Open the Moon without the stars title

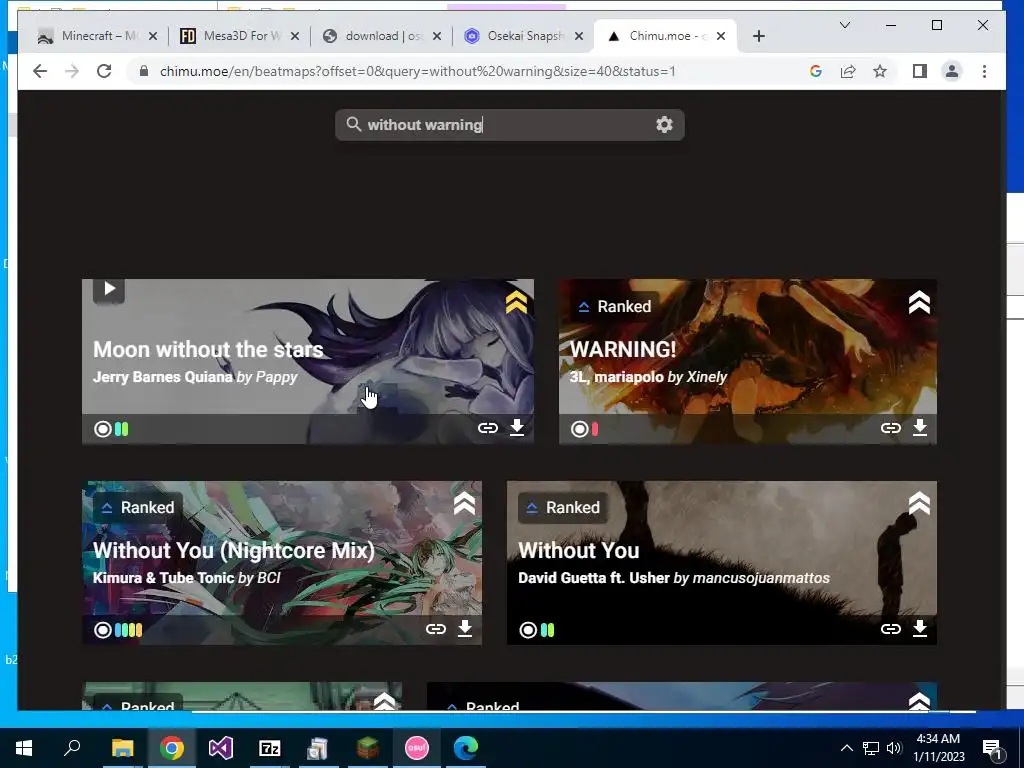[x=208, y=349]
